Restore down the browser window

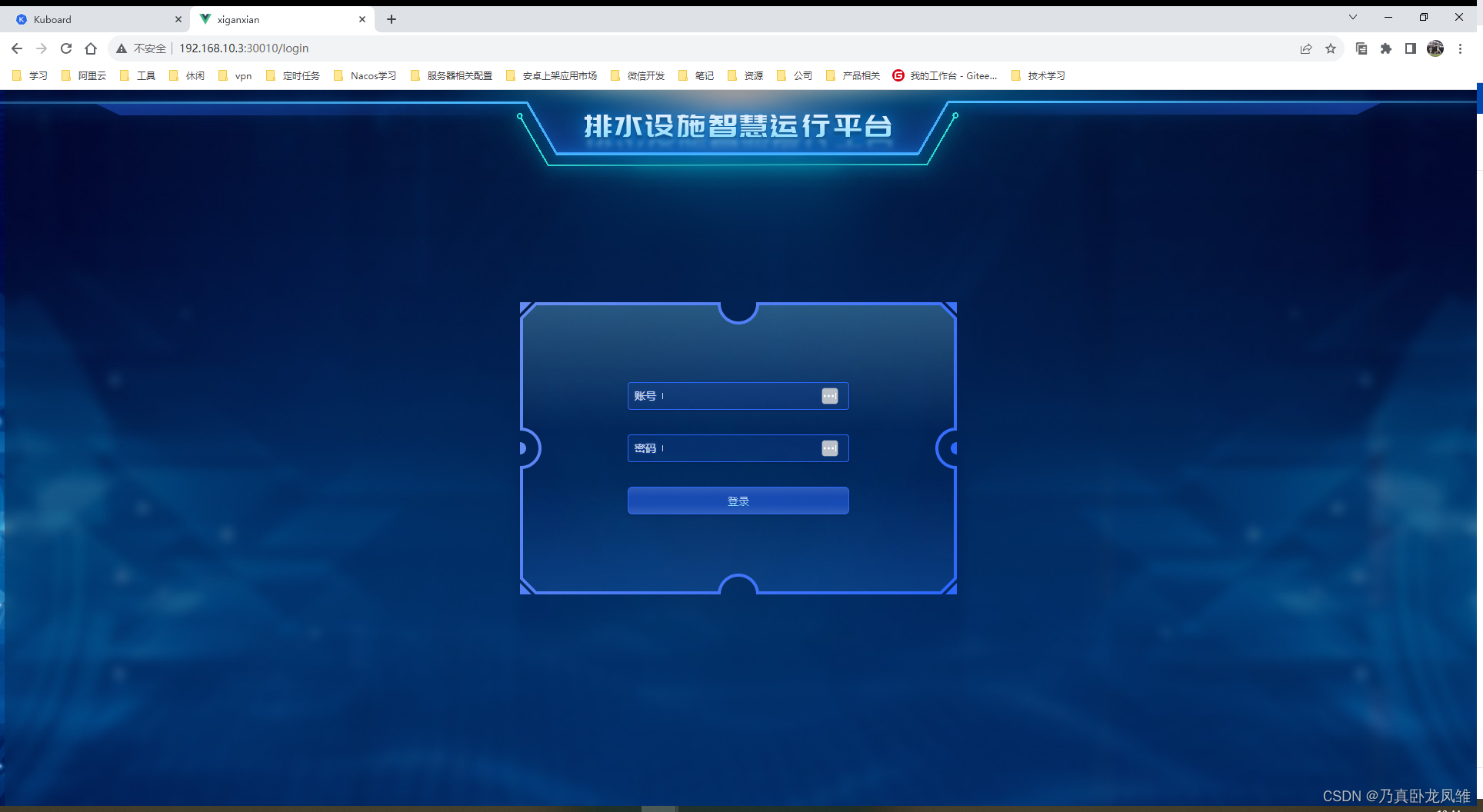coord(1424,17)
